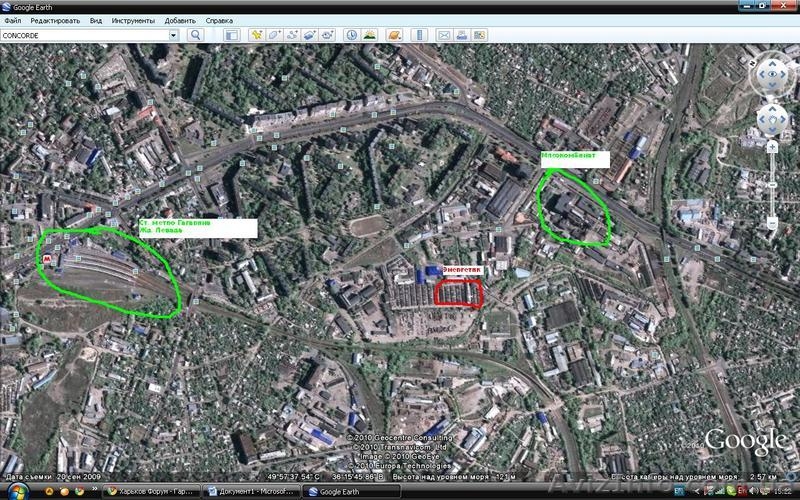This screenshot has height=500, width=800.
Task: Add a new placemark pin
Action: coord(256,35)
